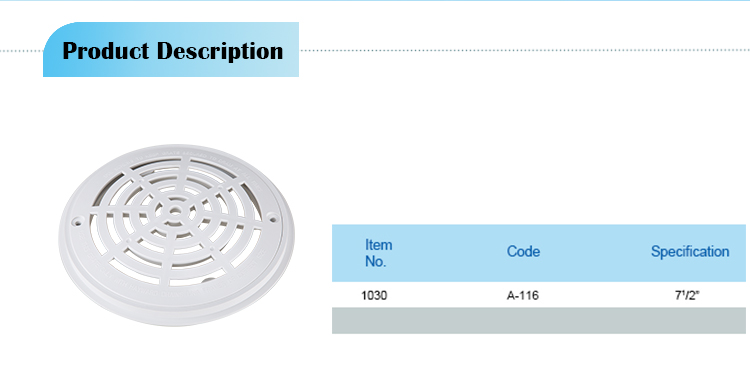Viewport: 750px width, 386px height.
Task: Open the white drain cover product image
Action: [176, 234]
